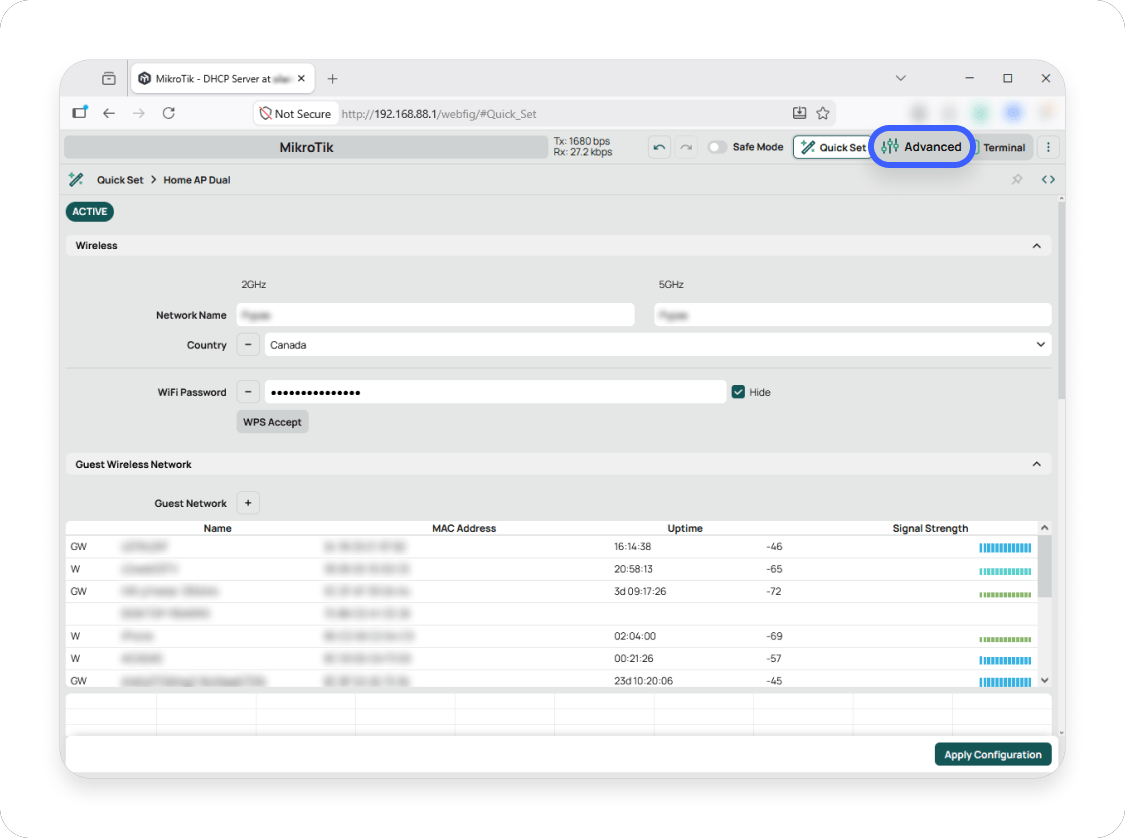This screenshot has height=838, width=1125.
Task: Click the -46 signal value
Action: click(774, 547)
